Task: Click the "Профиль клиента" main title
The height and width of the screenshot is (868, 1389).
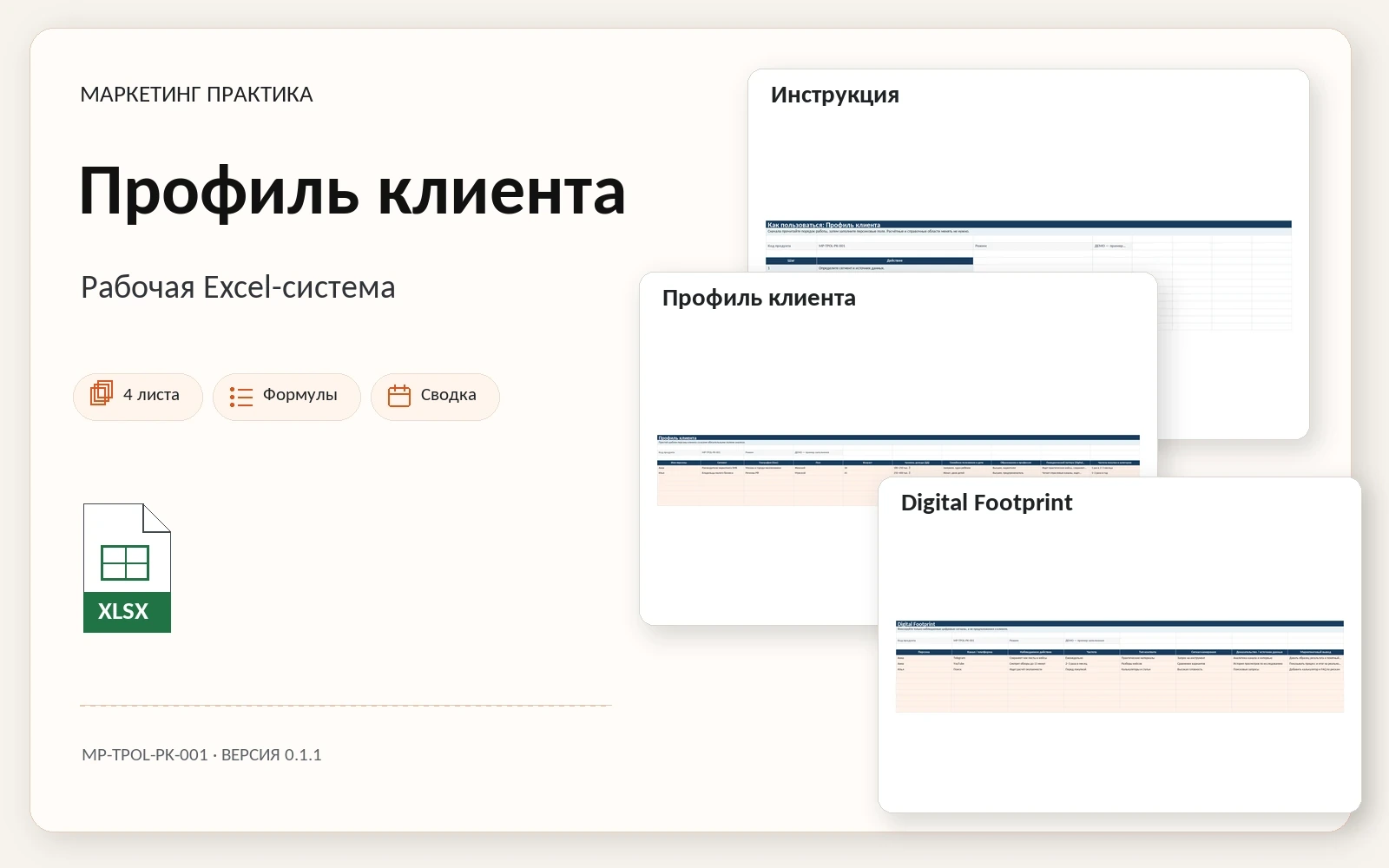Action: coord(352,191)
